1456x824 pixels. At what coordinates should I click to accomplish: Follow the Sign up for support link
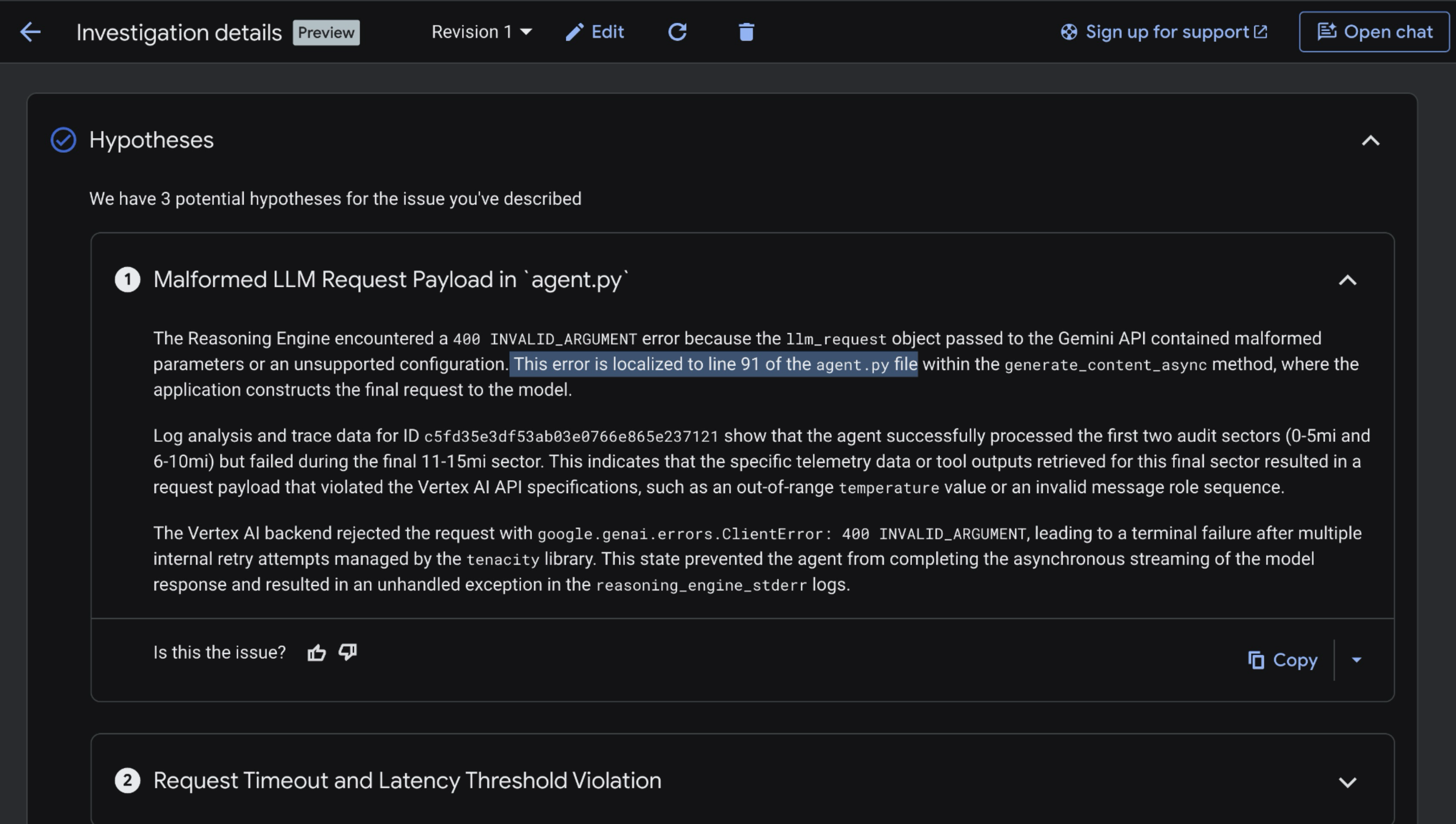tap(1167, 32)
